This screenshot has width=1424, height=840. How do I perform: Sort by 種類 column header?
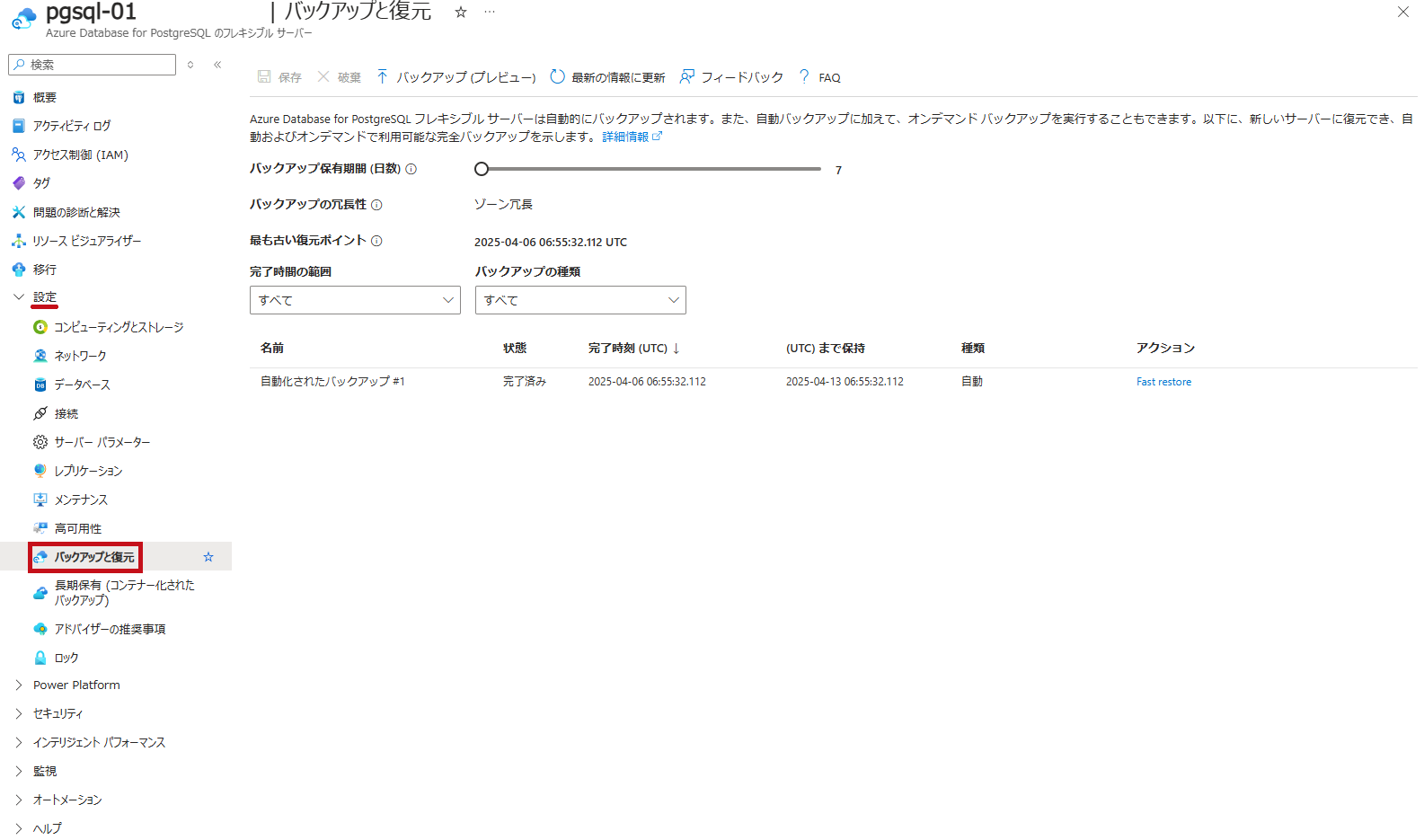973,348
